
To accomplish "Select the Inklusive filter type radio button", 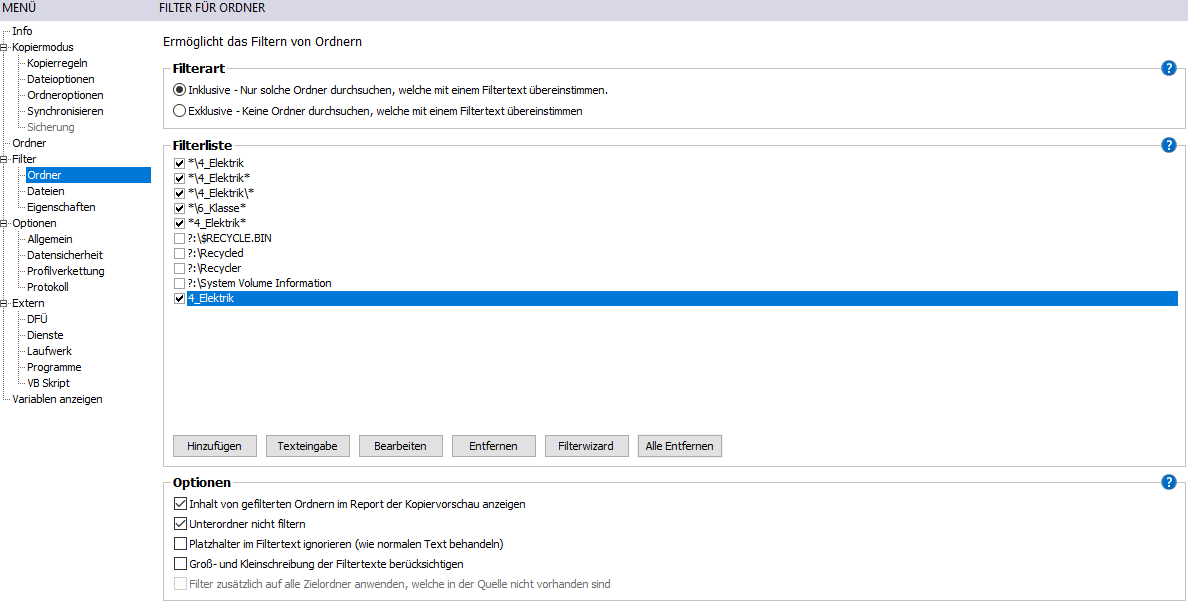I will pos(180,90).
